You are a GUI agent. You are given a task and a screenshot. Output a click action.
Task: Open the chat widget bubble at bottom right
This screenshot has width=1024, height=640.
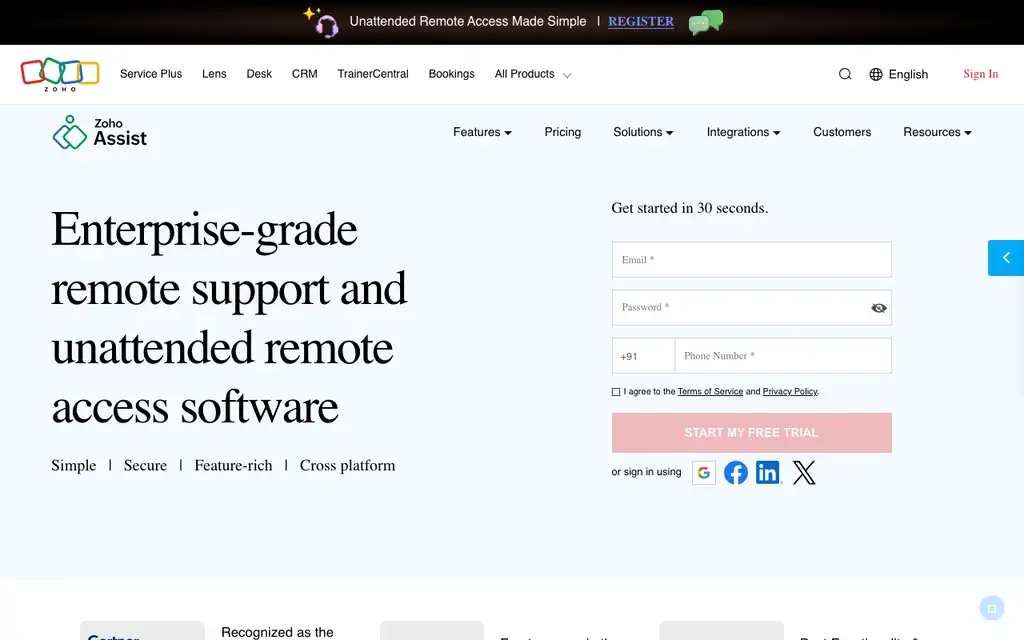click(x=991, y=609)
